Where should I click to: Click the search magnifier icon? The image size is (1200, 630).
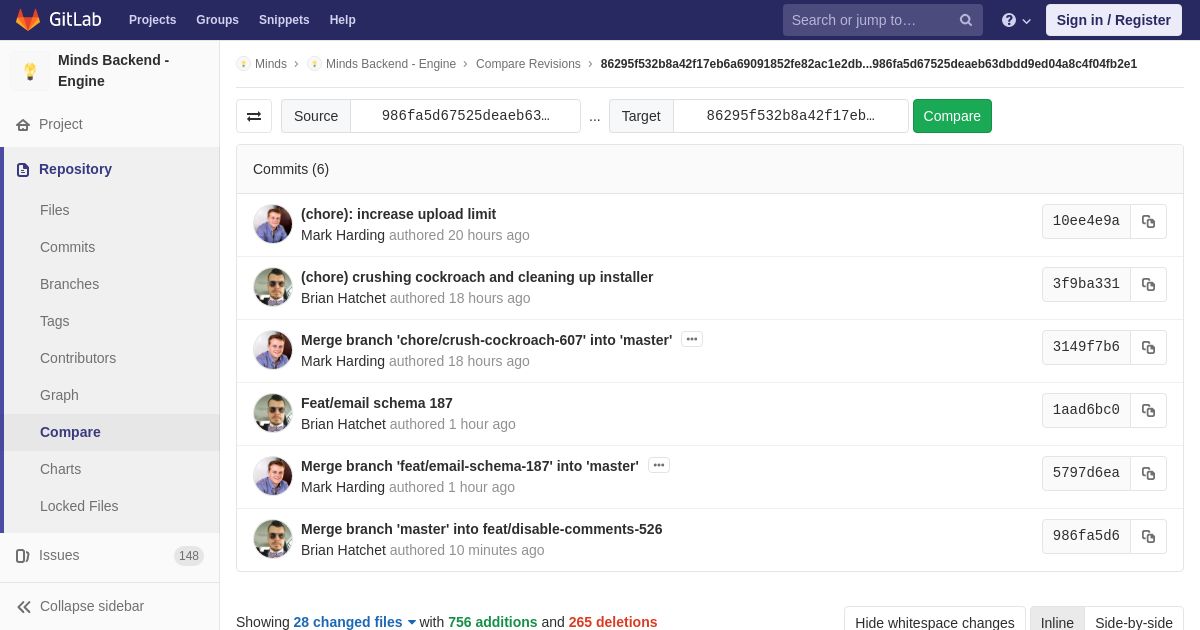click(966, 20)
